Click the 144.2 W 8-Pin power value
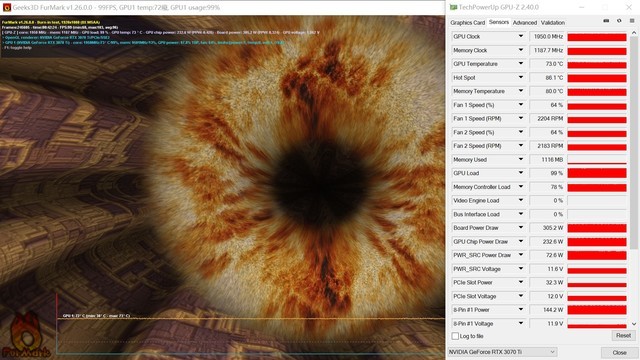Viewport: 640px width, 360px height. [553, 310]
